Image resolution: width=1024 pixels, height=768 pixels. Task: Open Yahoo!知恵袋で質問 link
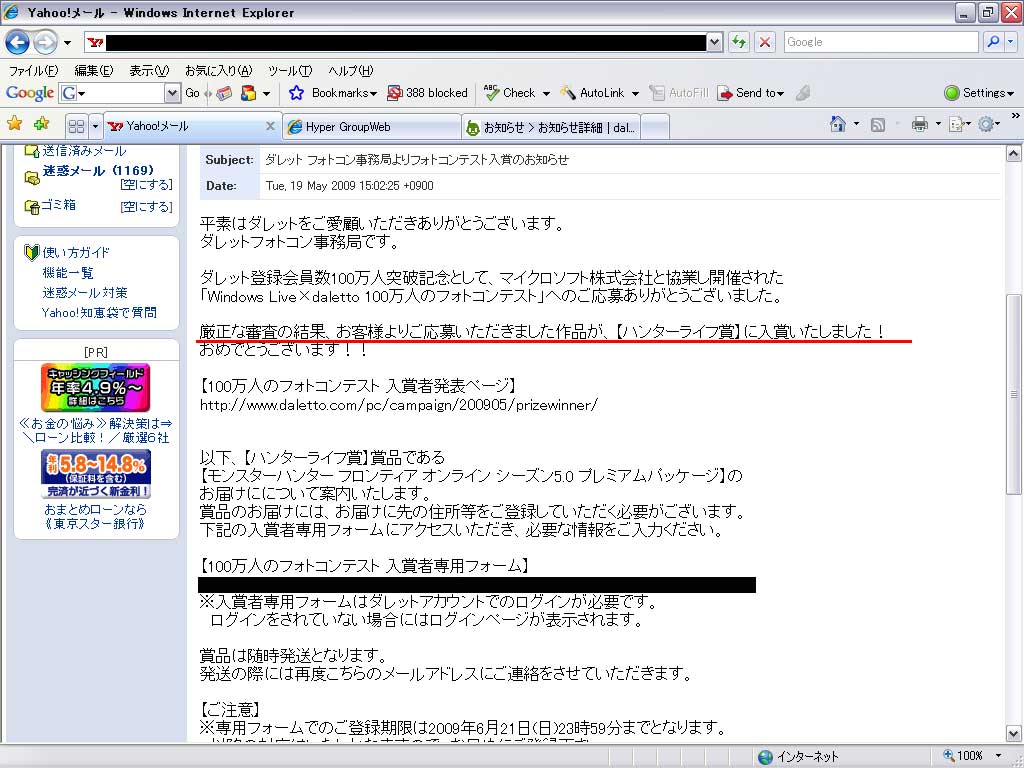tap(99, 313)
